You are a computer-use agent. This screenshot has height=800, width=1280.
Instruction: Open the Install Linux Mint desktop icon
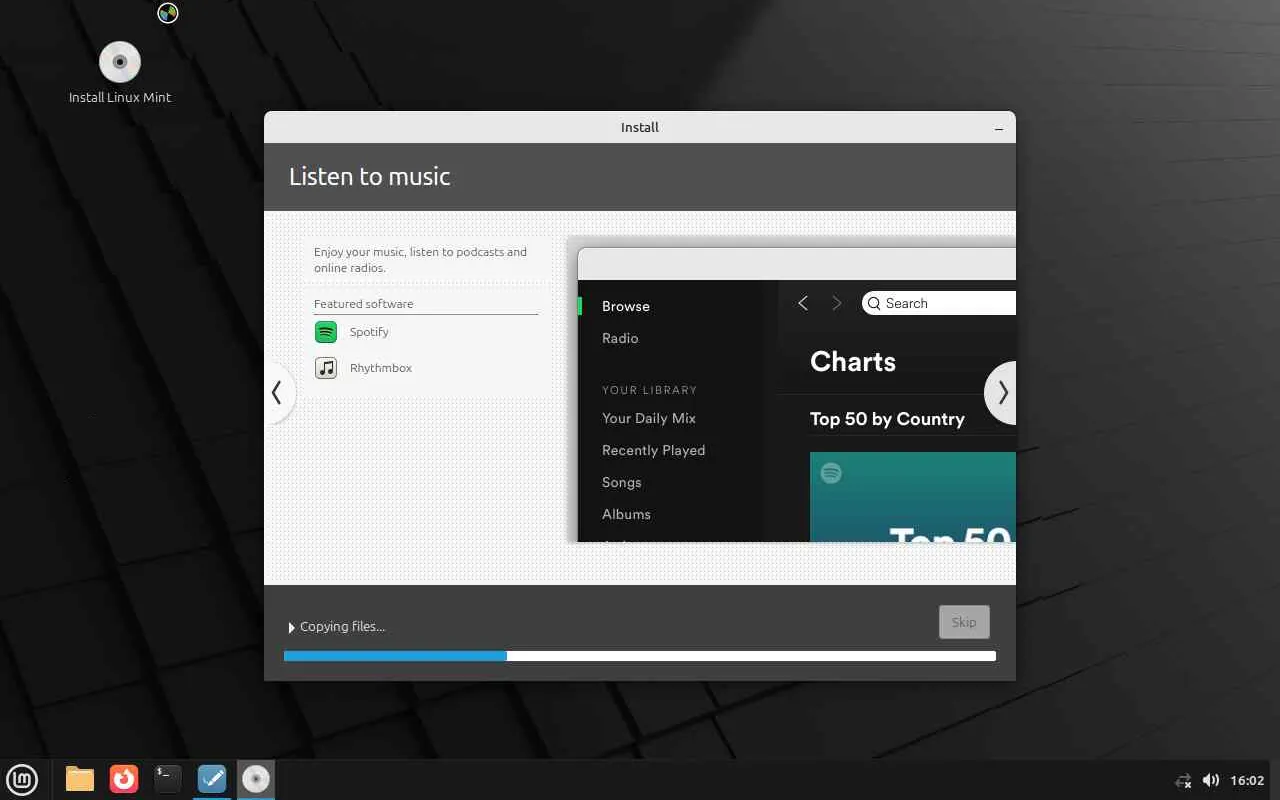[x=120, y=72]
